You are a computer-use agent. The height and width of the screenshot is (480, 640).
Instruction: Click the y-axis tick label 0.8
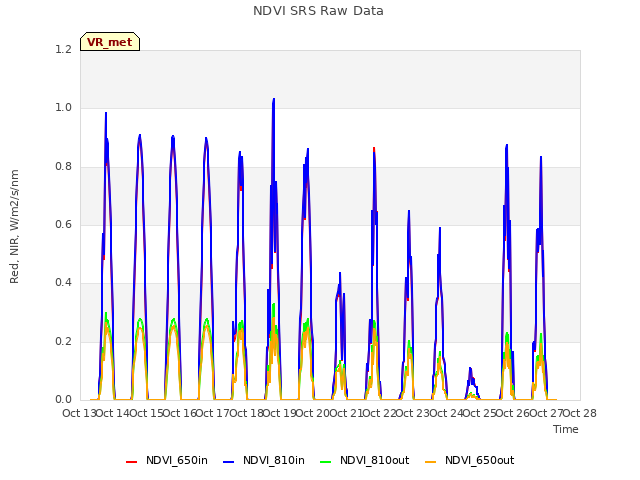pyautogui.click(x=64, y=167)
